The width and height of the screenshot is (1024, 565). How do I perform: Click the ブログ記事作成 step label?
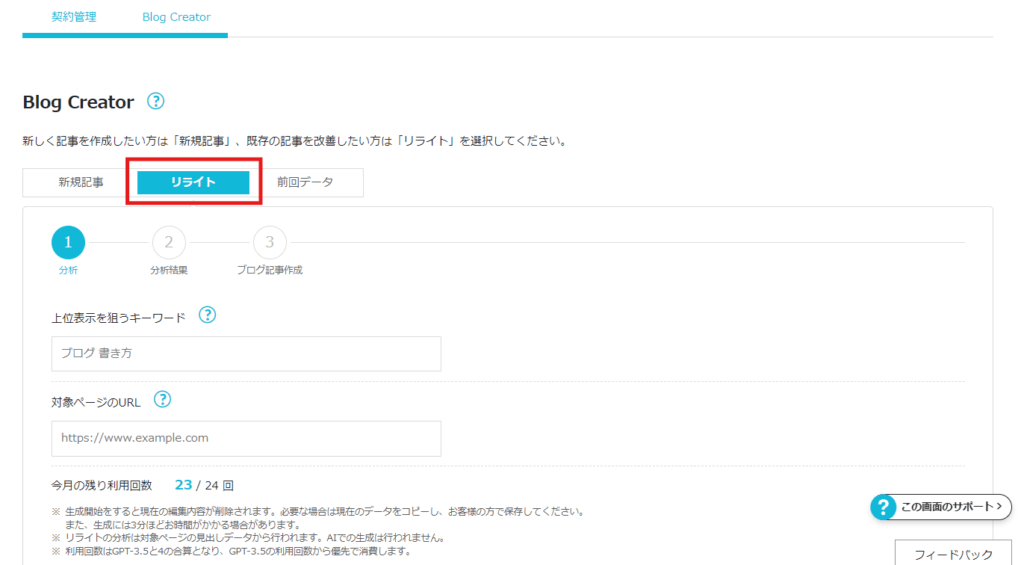pos(270,270)
